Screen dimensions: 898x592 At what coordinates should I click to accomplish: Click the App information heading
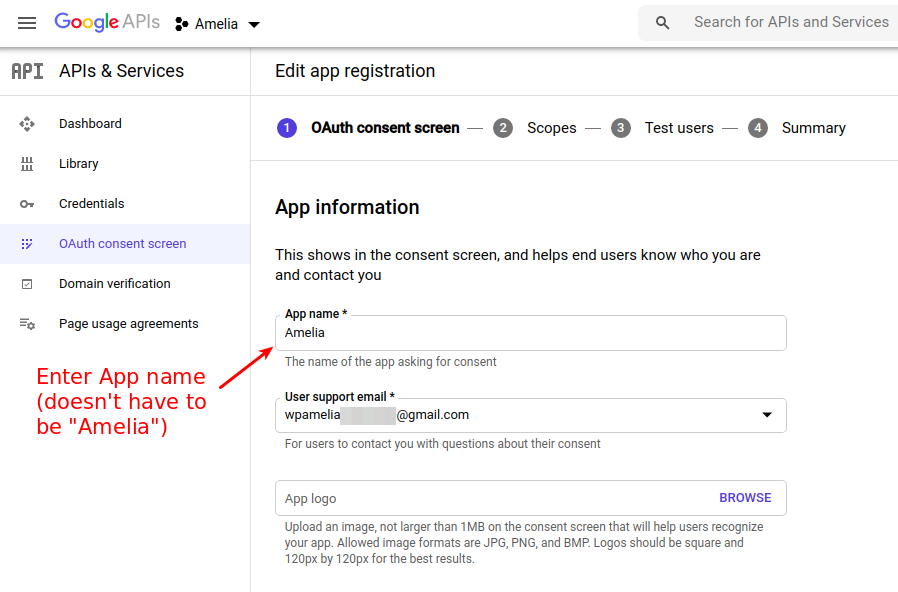pos(347,207)
